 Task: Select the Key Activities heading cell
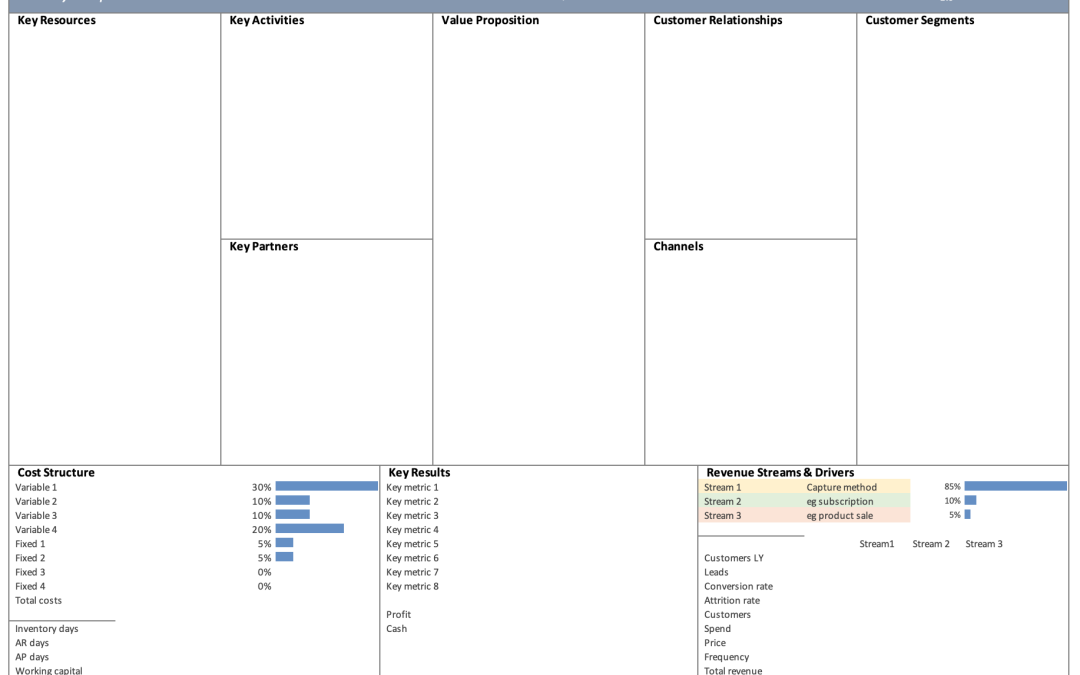266,20
